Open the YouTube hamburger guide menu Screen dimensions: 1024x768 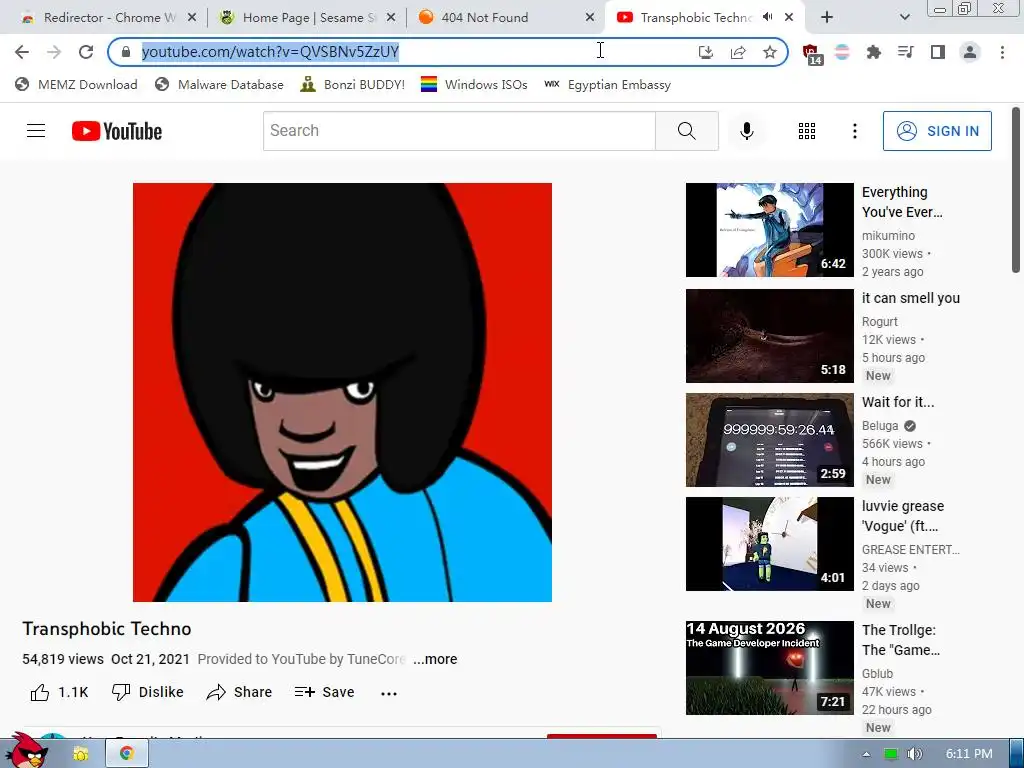tap(36, 131)
